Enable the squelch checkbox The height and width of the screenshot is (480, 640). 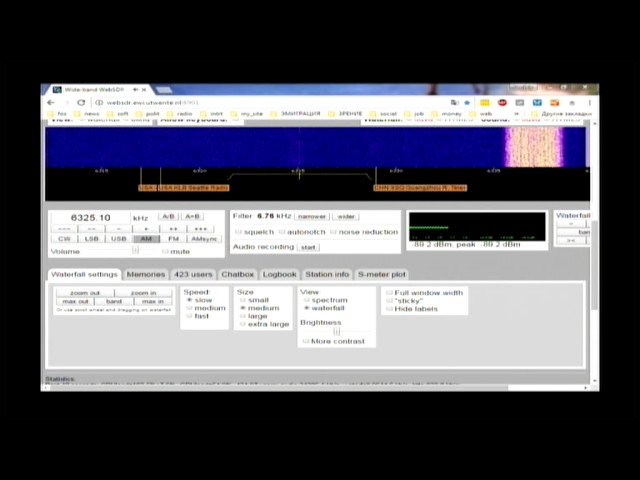pos(238,232)
